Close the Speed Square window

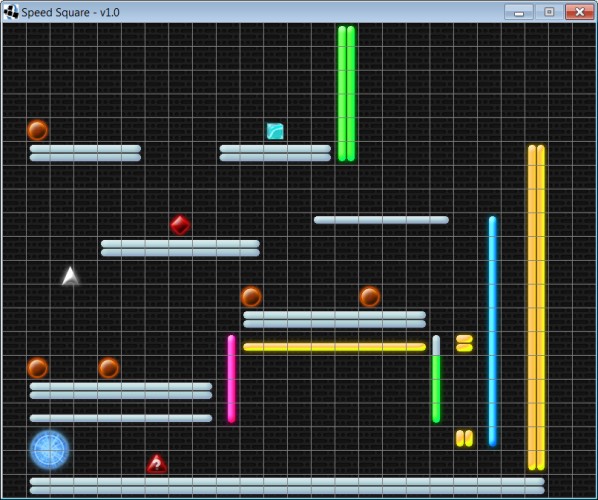[x=579, y=12]
